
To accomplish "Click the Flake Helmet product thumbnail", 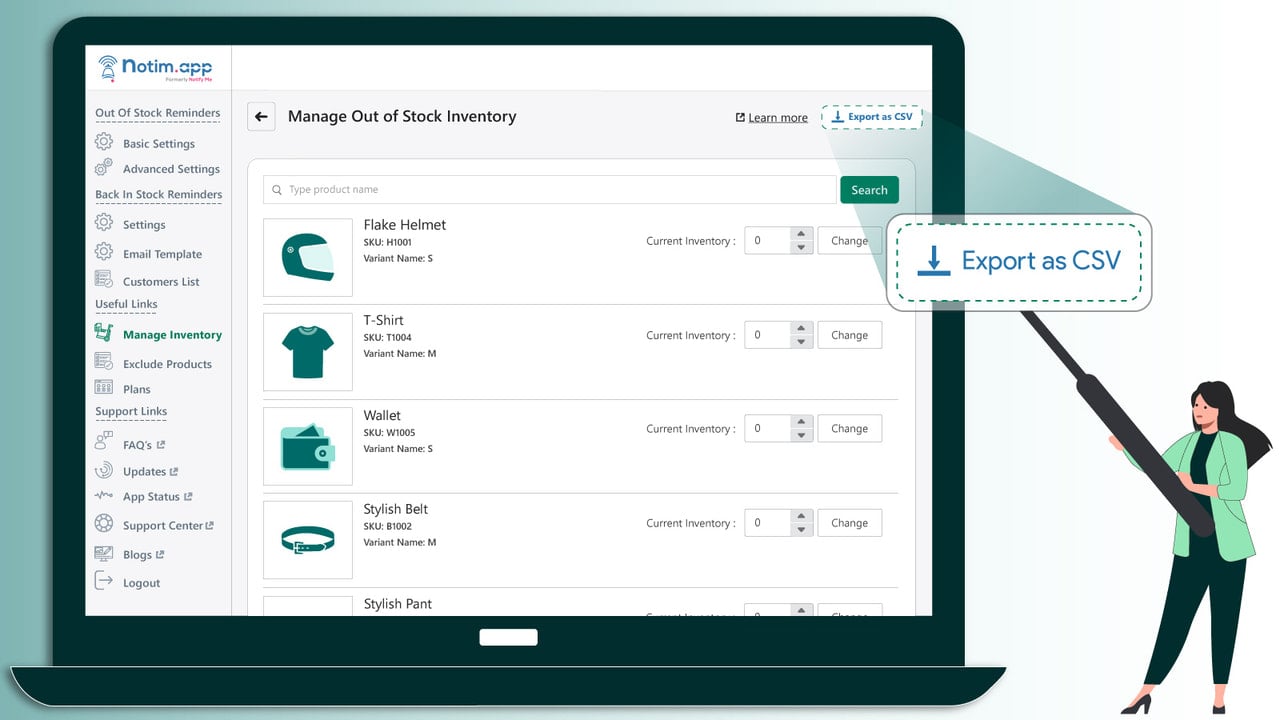I will pyautogui.click(x=308, y=258).
